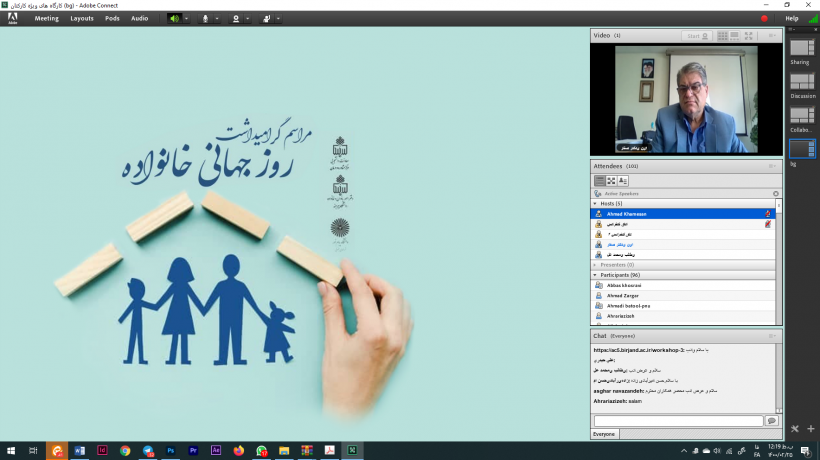Image resolution: width=820 pixels, height=460 pixels.
Task: Open the microphone options dropdown arrow
Action: pyautogui.click(x=217, y=18)
